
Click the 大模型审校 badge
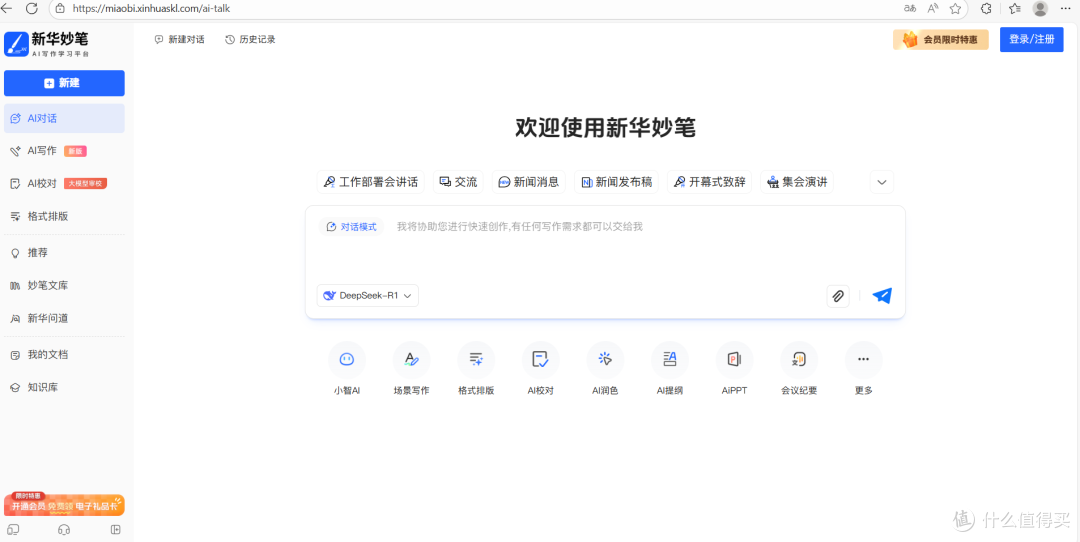coord(85,183)
